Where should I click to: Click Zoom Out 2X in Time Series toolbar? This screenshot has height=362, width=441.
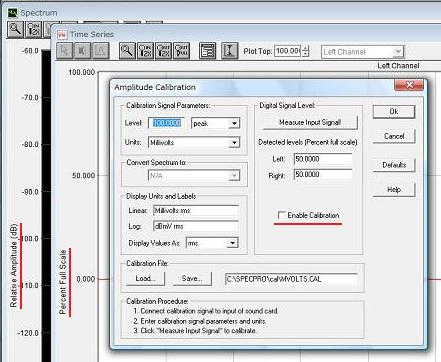click(x=163, y=51)
